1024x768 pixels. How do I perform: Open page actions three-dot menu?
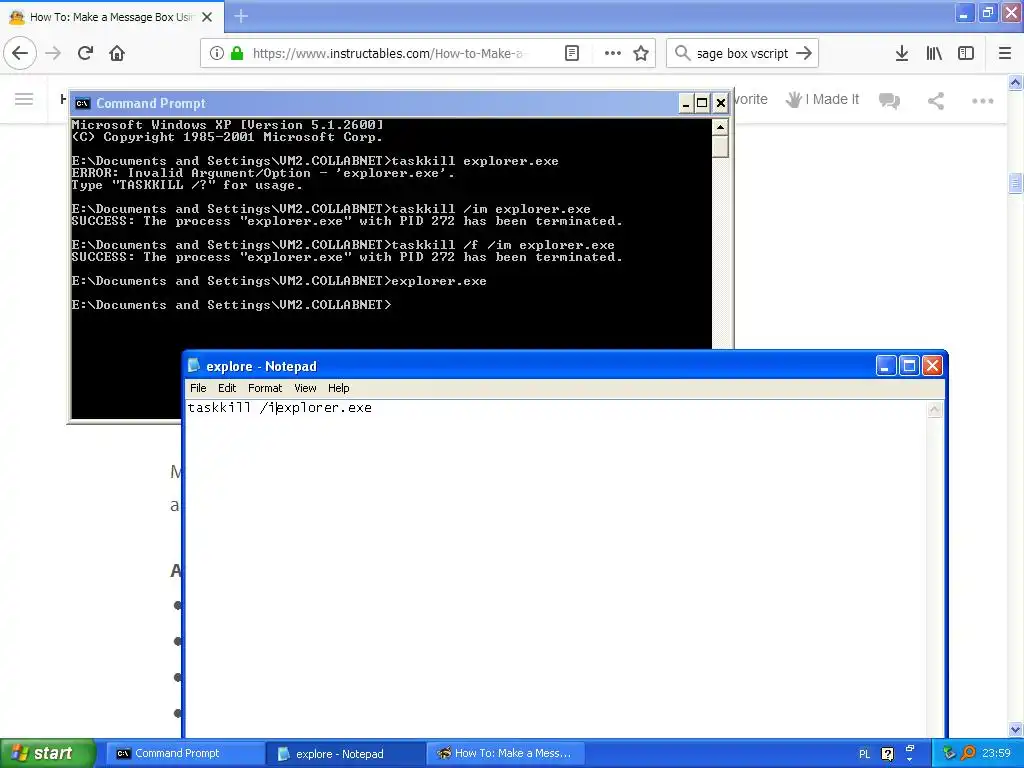[x=613, y=54]
